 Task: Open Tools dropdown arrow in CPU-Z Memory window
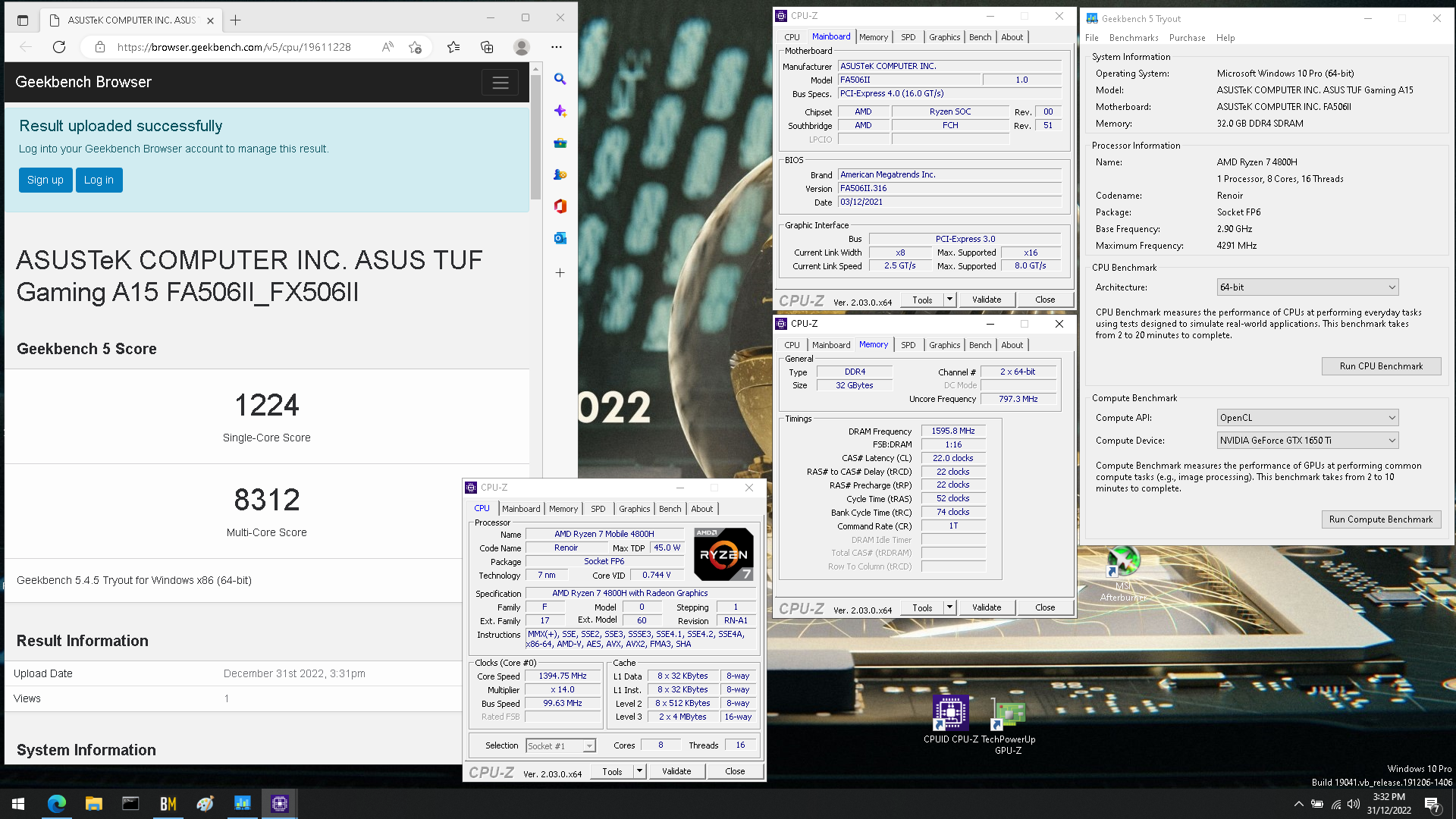(949, 607)
